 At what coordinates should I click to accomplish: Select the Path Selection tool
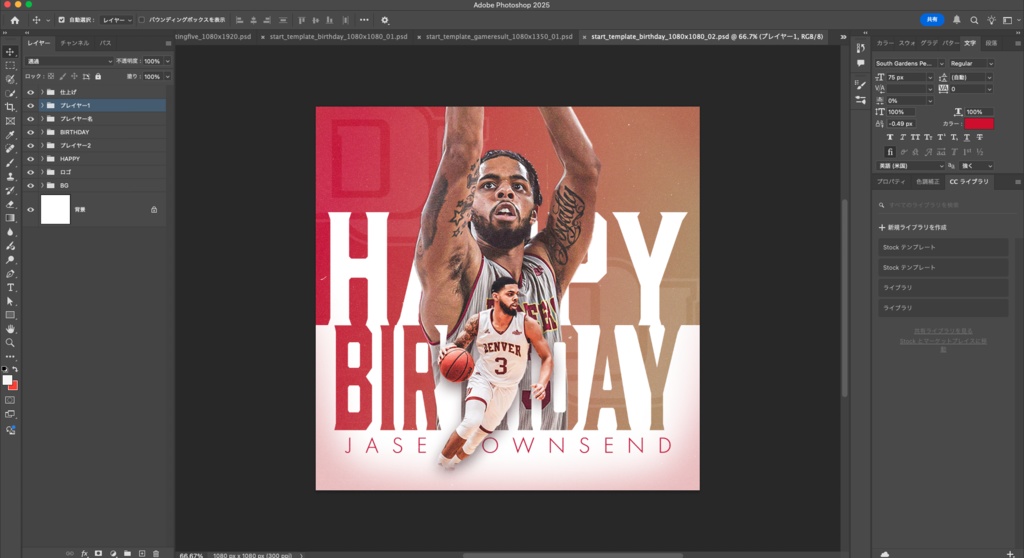(10, 301)
